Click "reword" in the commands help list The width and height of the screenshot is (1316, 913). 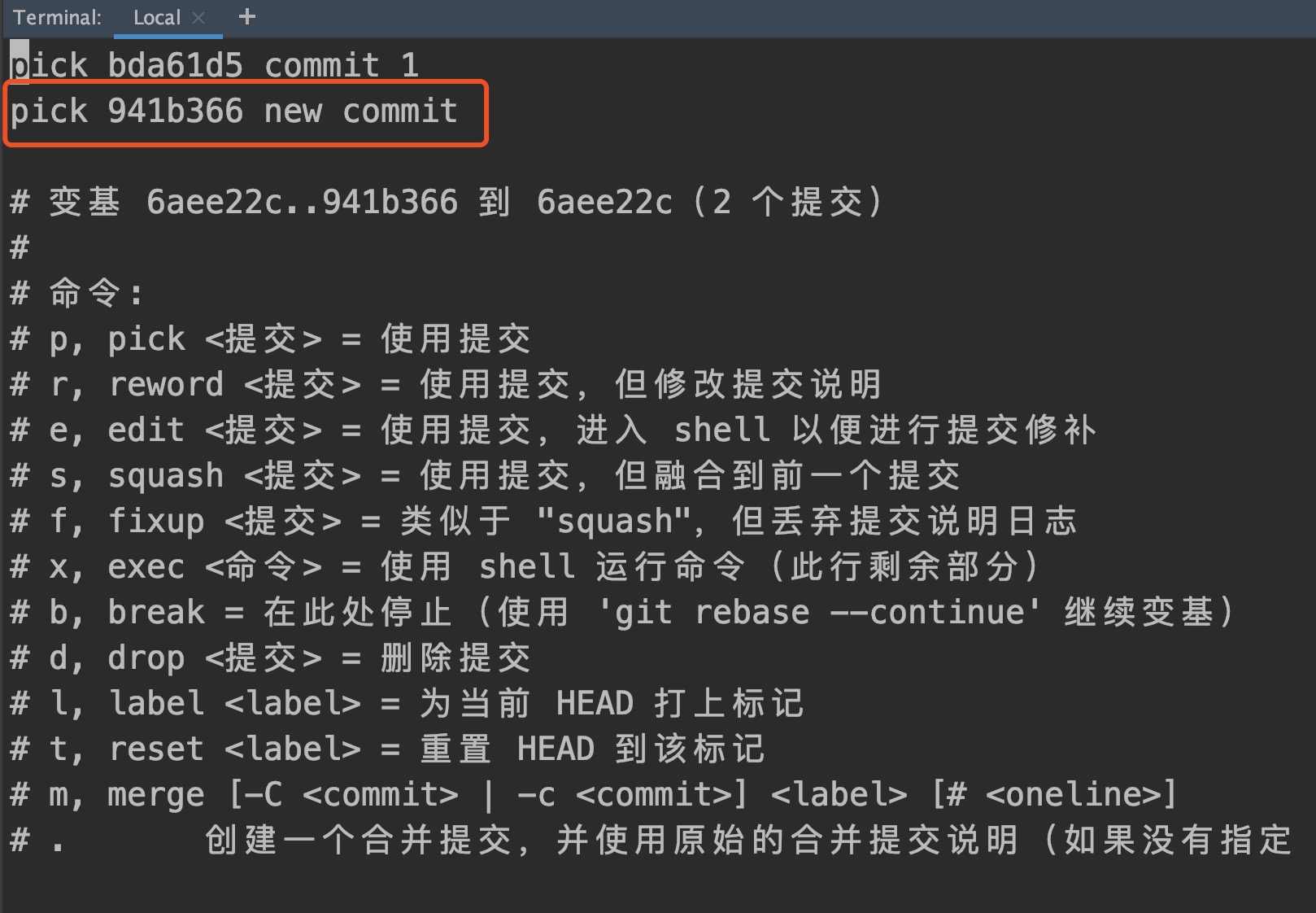[166, 385]
